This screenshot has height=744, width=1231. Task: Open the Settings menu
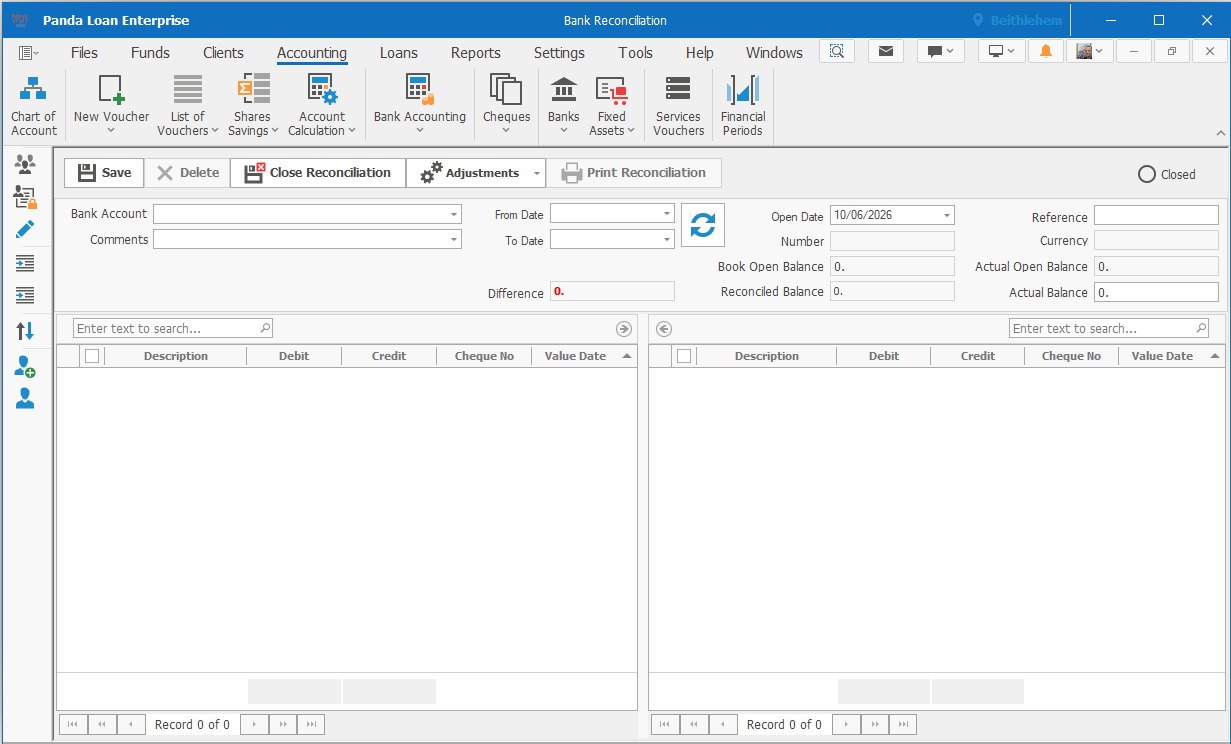point(559,53)
